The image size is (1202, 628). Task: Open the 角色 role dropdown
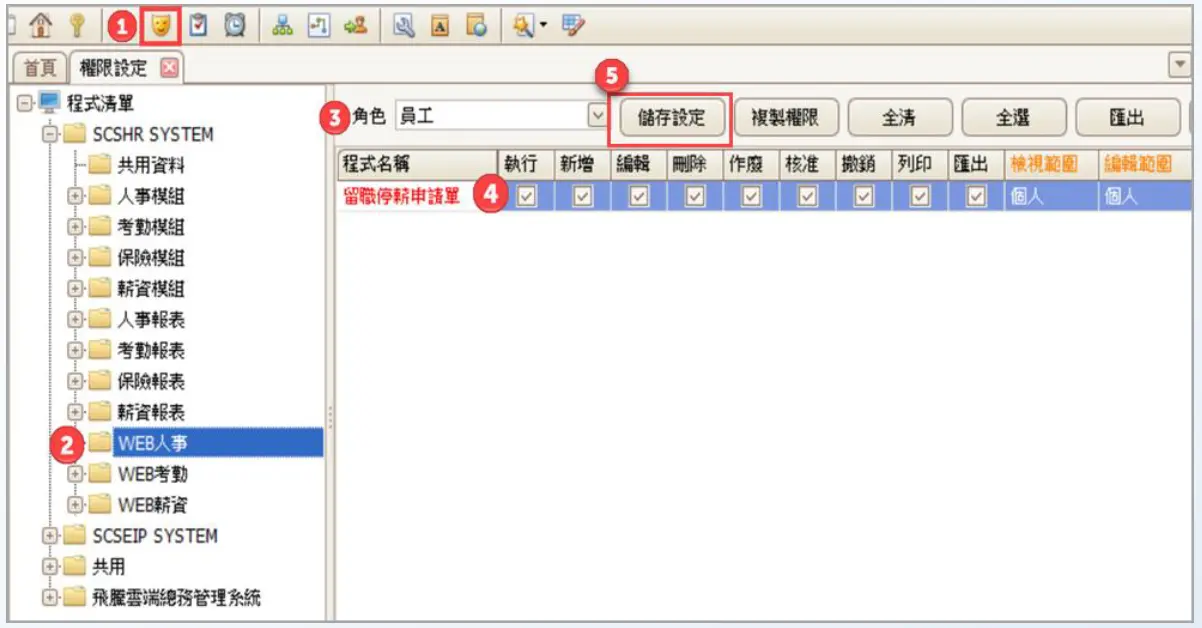(597, 116)
